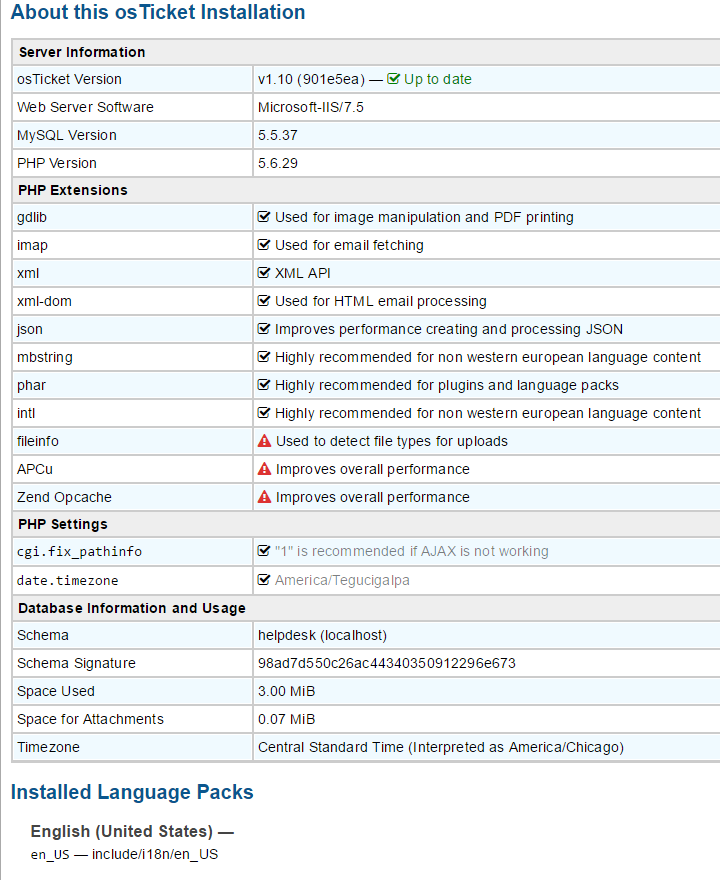Click the Zend Opcache extension name
This screenshot has width=720, height=880.
[64, 497]
